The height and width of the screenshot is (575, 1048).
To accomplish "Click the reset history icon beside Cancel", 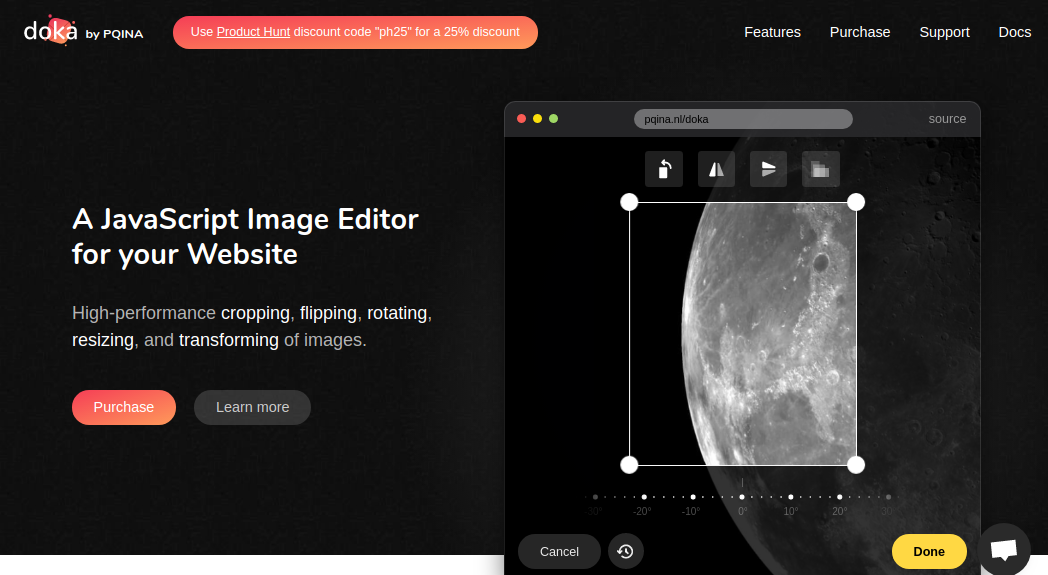I will pyautogui.click(x=626, y=551).
